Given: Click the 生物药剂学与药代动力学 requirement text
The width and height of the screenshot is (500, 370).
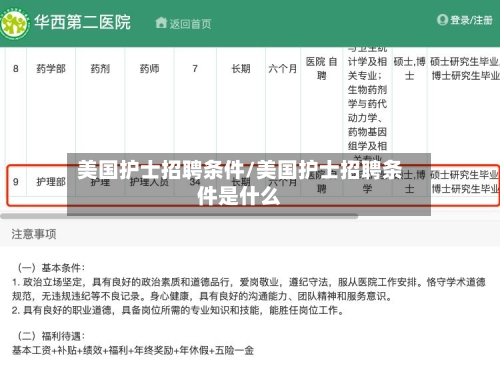Looking at the screenshot, I should coord(367,103).
